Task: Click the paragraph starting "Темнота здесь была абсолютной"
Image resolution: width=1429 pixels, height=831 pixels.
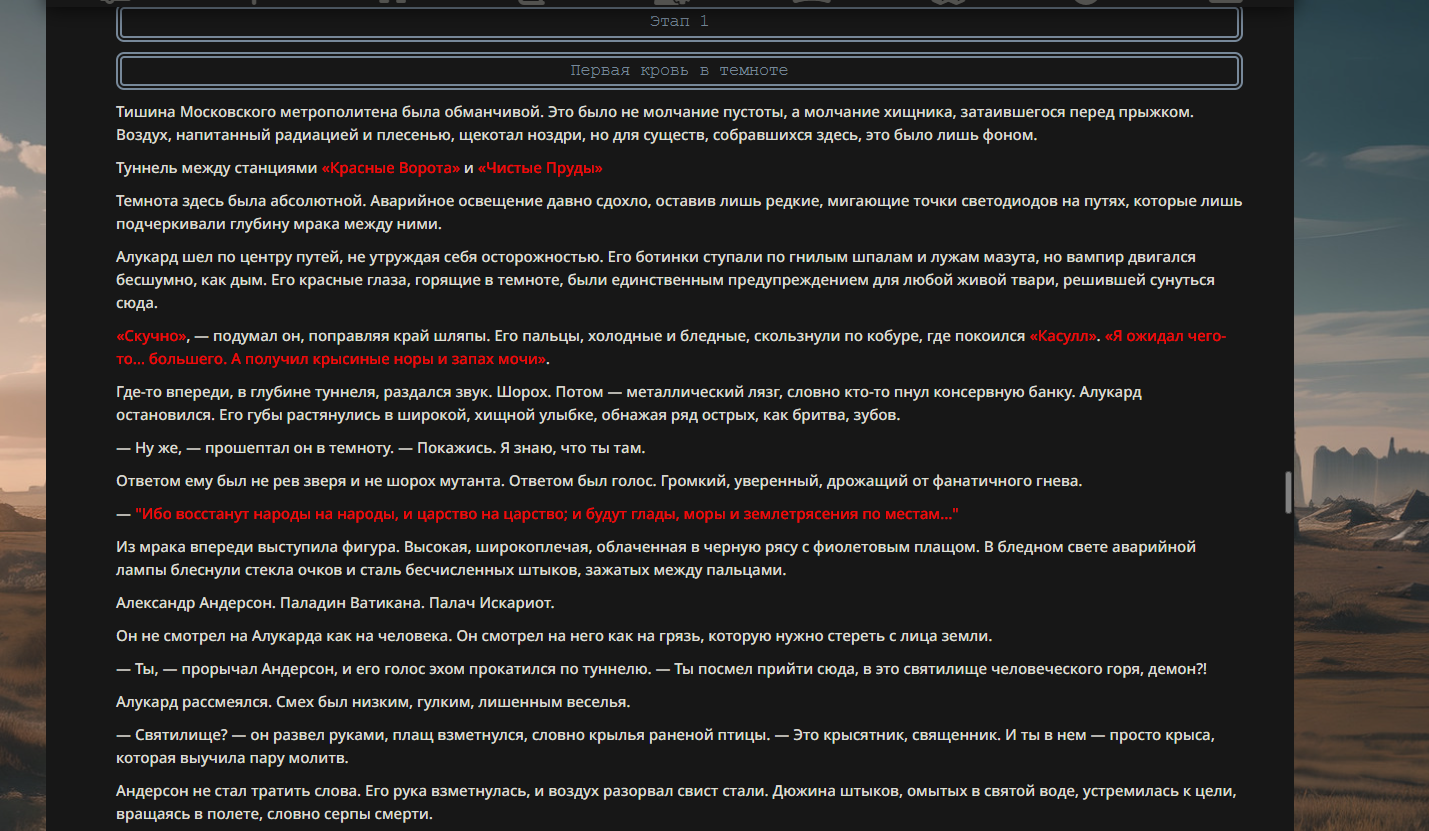Action: coord(679,212)
